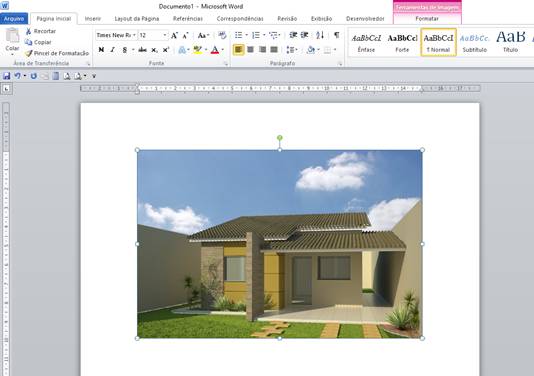
Task: Save document with the floppy disk icon
Action: pyautogui.click(x=6, y=76)
